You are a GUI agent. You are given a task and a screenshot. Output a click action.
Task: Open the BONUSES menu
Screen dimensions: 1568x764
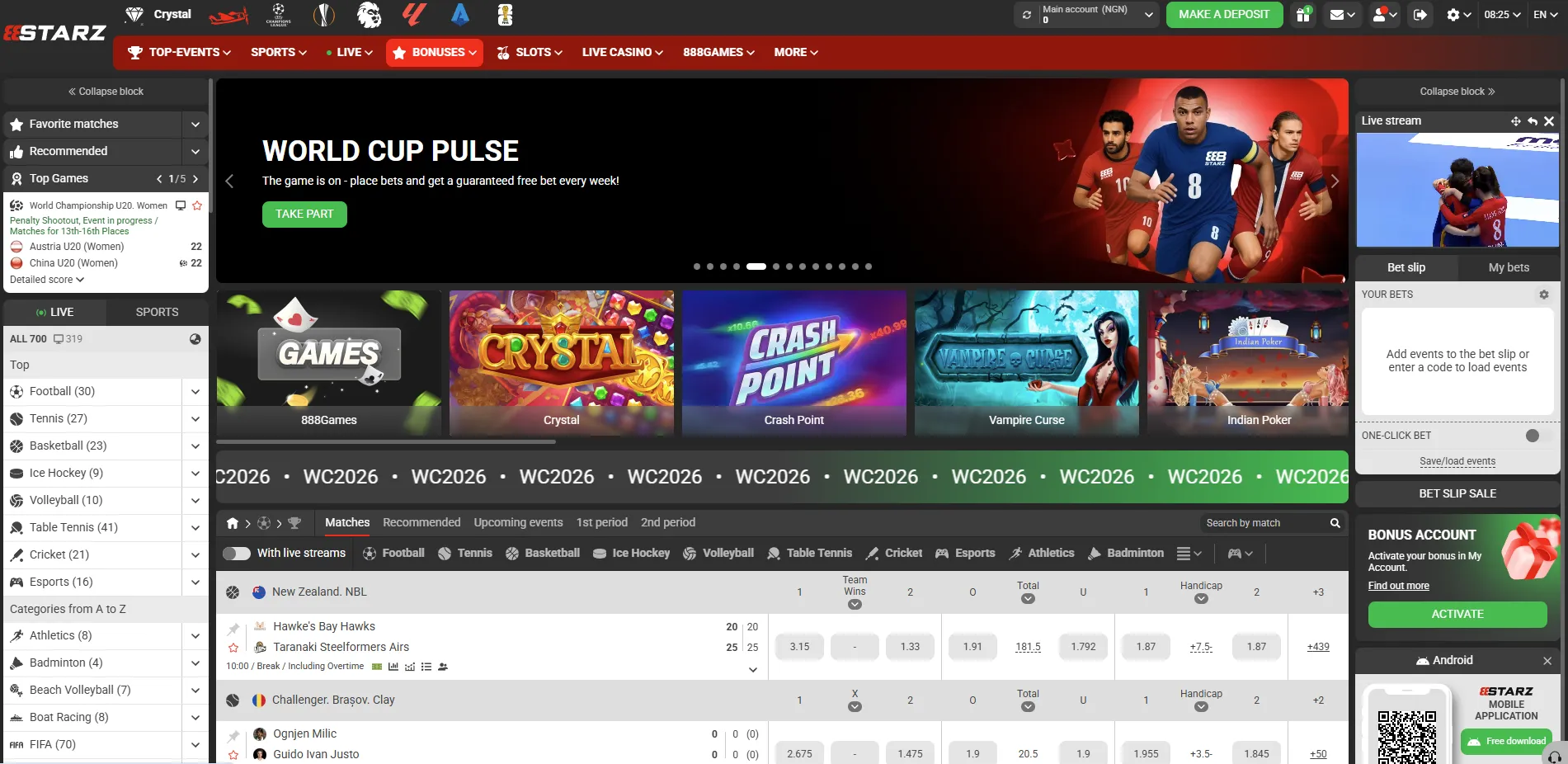click(x=435, y=52)
